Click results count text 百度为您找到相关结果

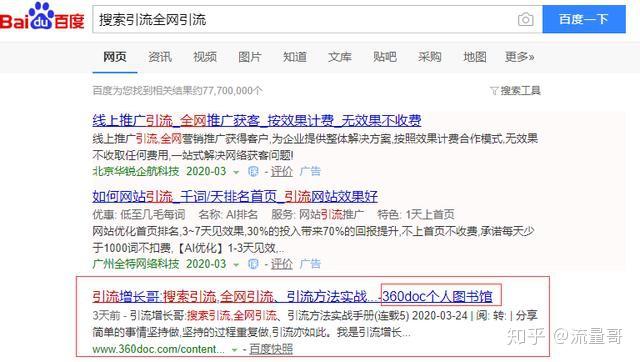click(178, 91)
